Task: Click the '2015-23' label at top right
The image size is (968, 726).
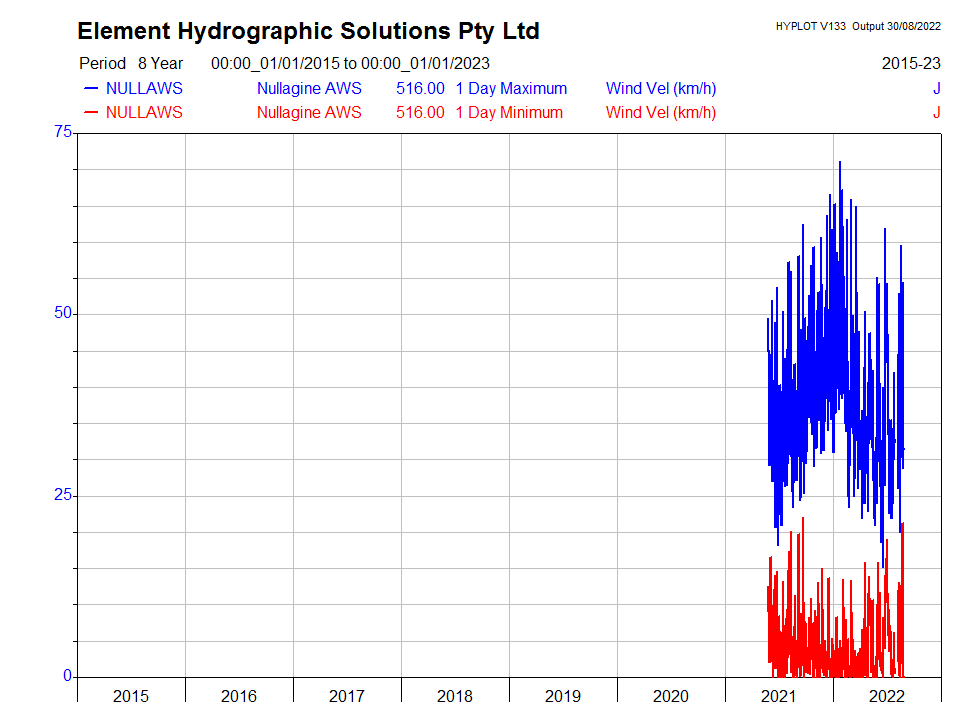Action: coord(911,63)
